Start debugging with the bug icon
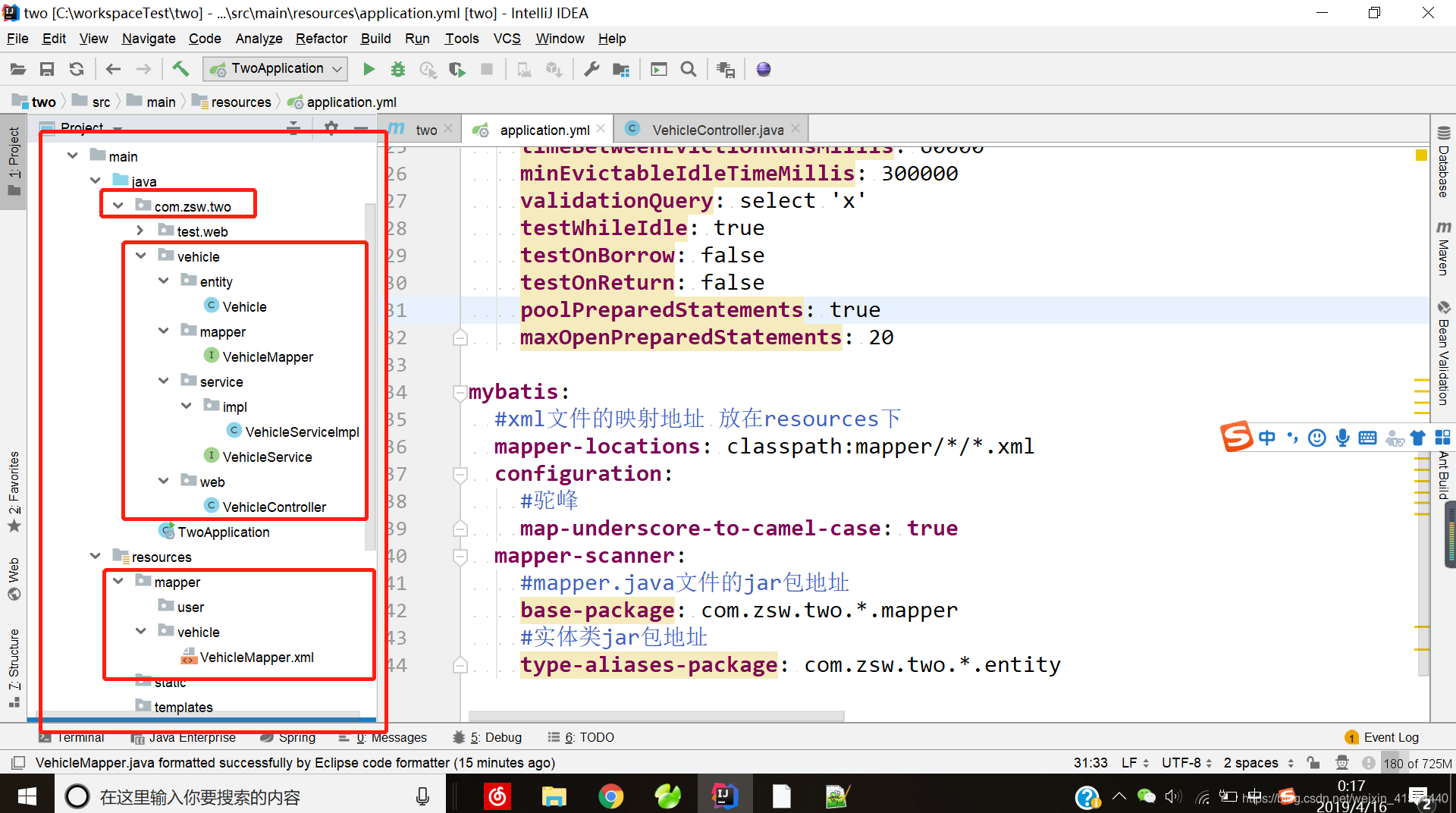The width and height of the screenshot is (1456, 813). tap(397, 69)
